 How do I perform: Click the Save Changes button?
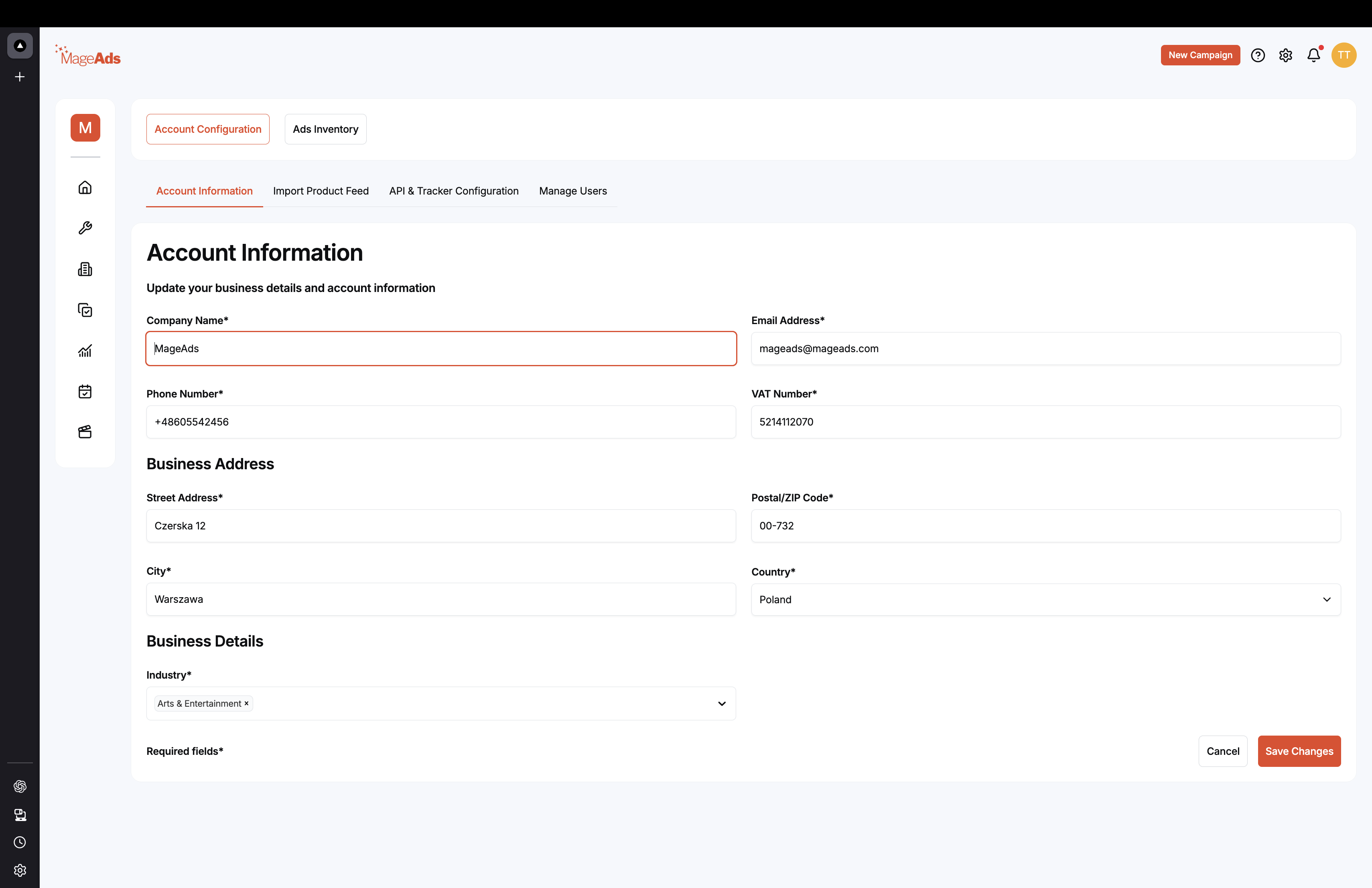(x=1299, y=751)
